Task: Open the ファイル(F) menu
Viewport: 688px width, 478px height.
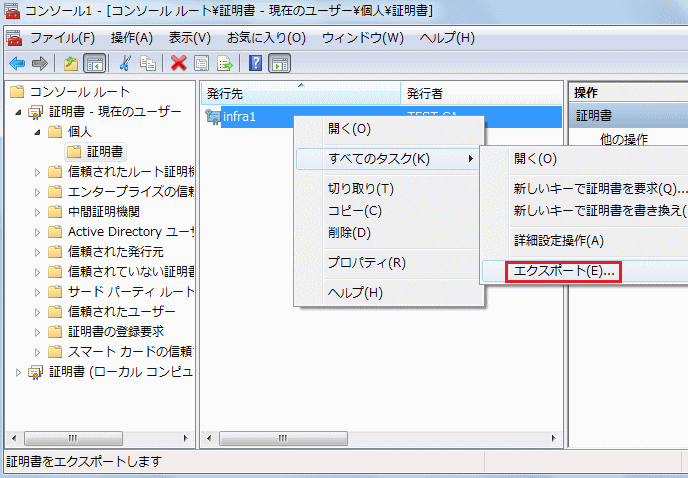Action: point(61,38)
